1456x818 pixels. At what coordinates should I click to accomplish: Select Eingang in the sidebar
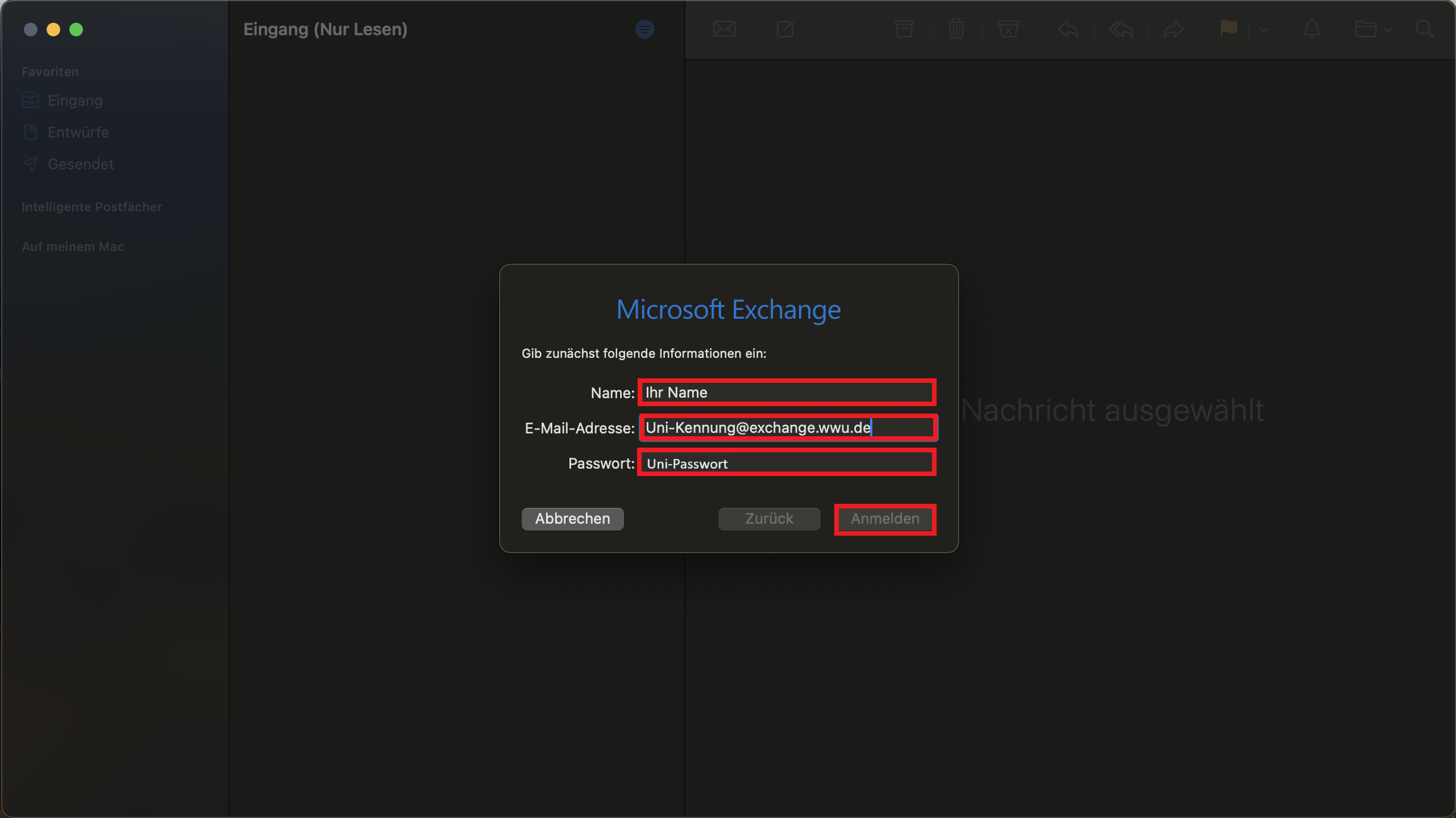coord(75,101)
